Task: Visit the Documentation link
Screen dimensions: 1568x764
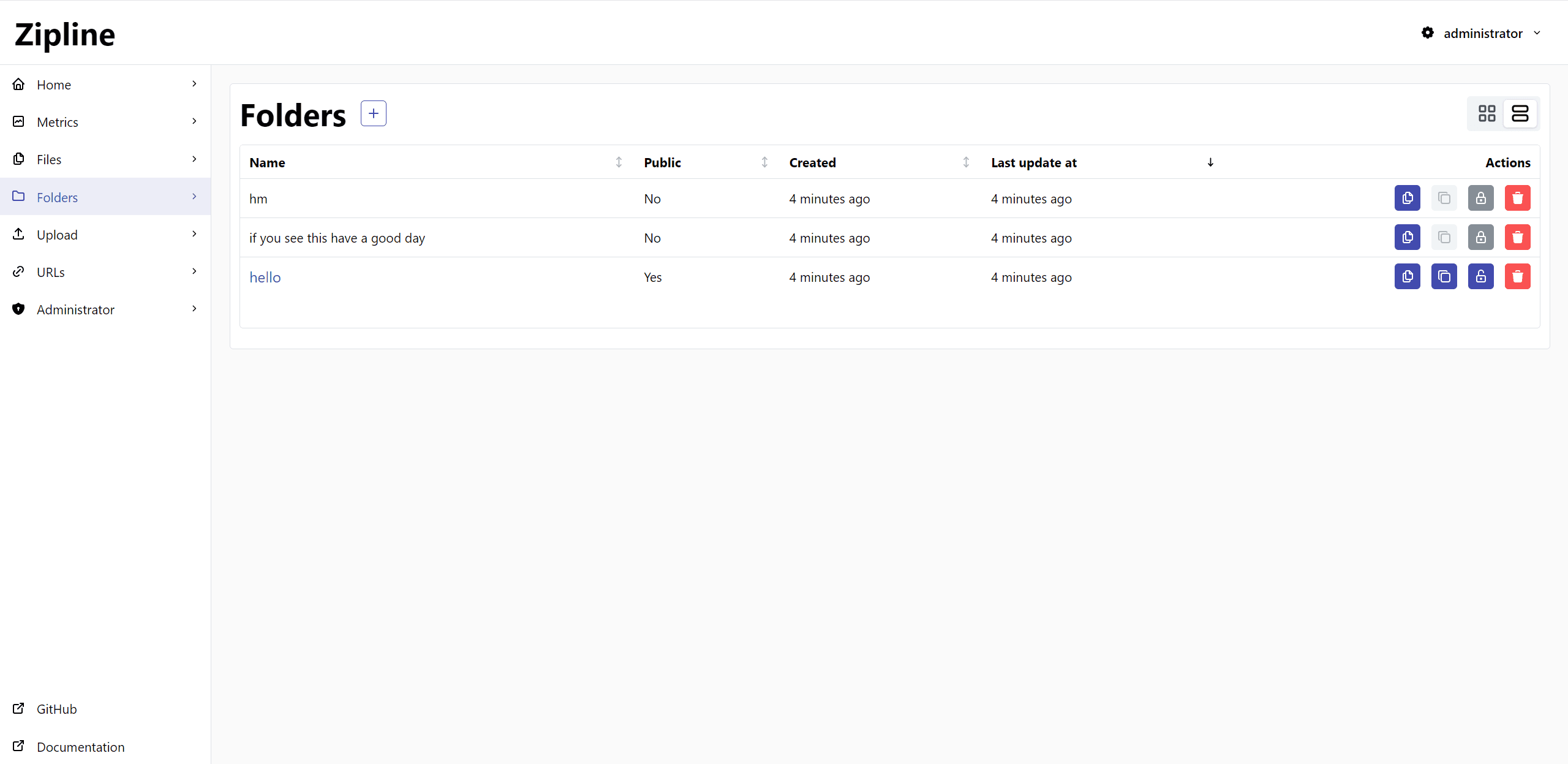Action: [x=80, y=746]
